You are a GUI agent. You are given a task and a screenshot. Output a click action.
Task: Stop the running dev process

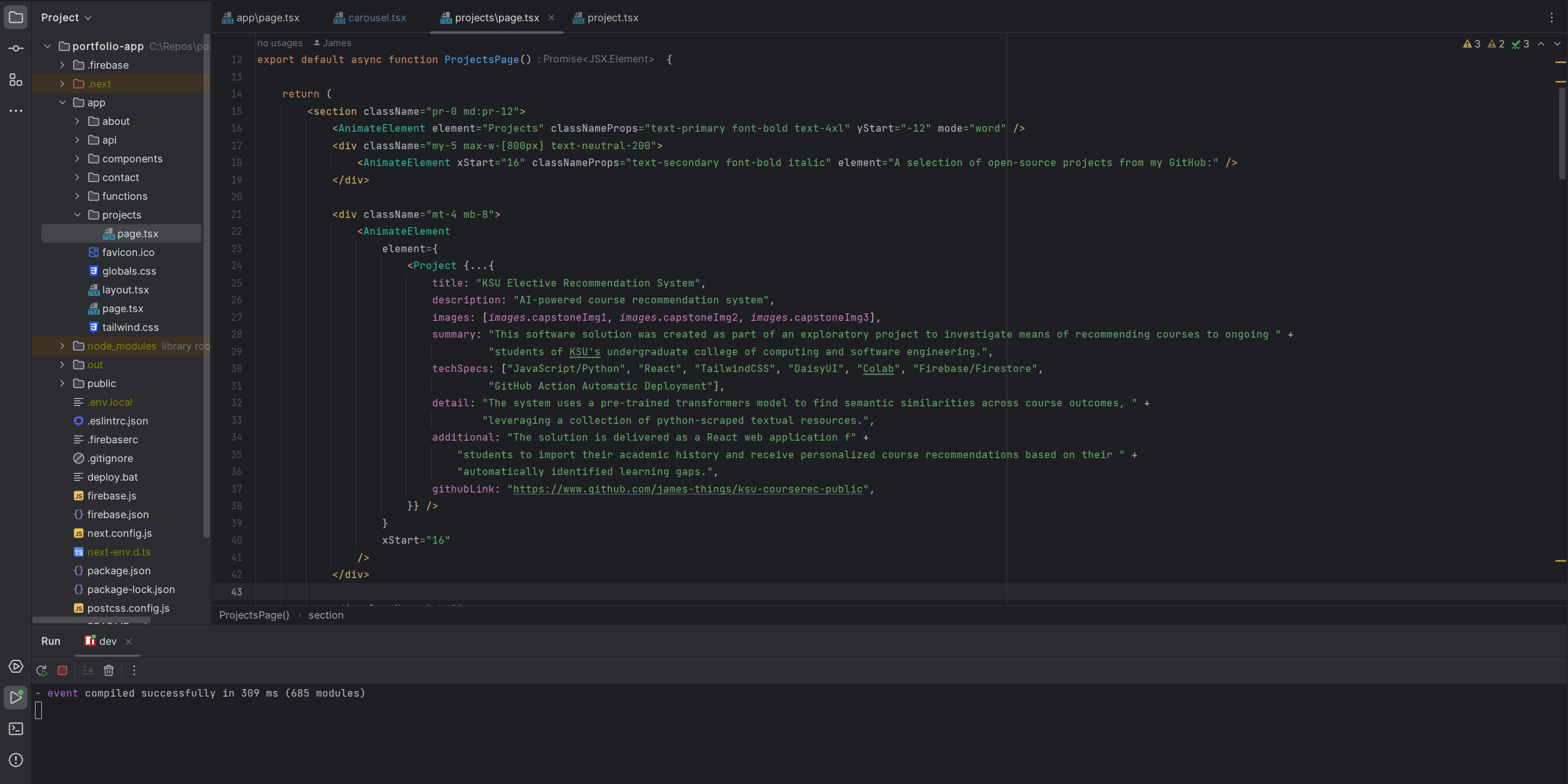point(62,670)
